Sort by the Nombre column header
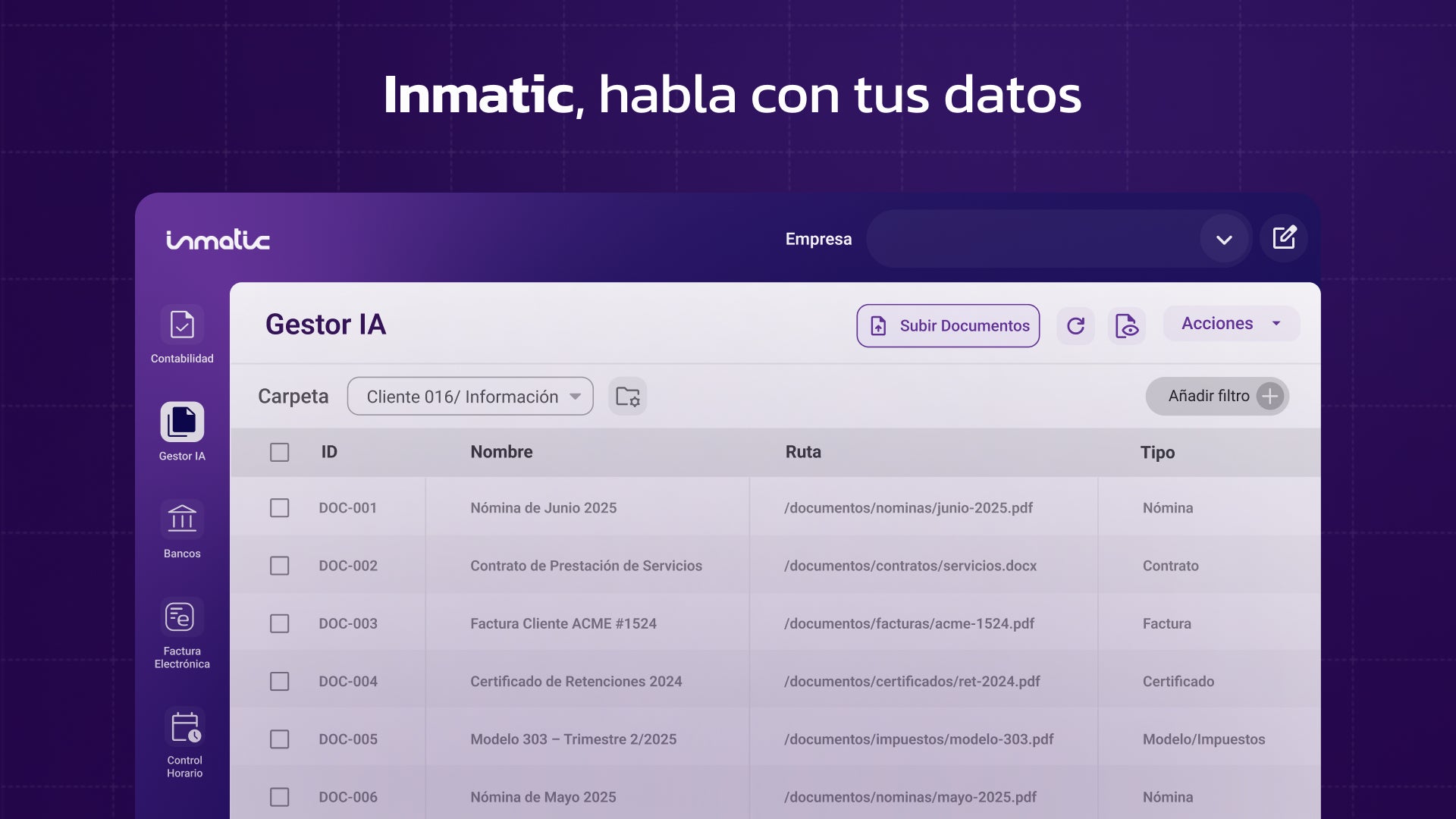 [x=501, y=452]
